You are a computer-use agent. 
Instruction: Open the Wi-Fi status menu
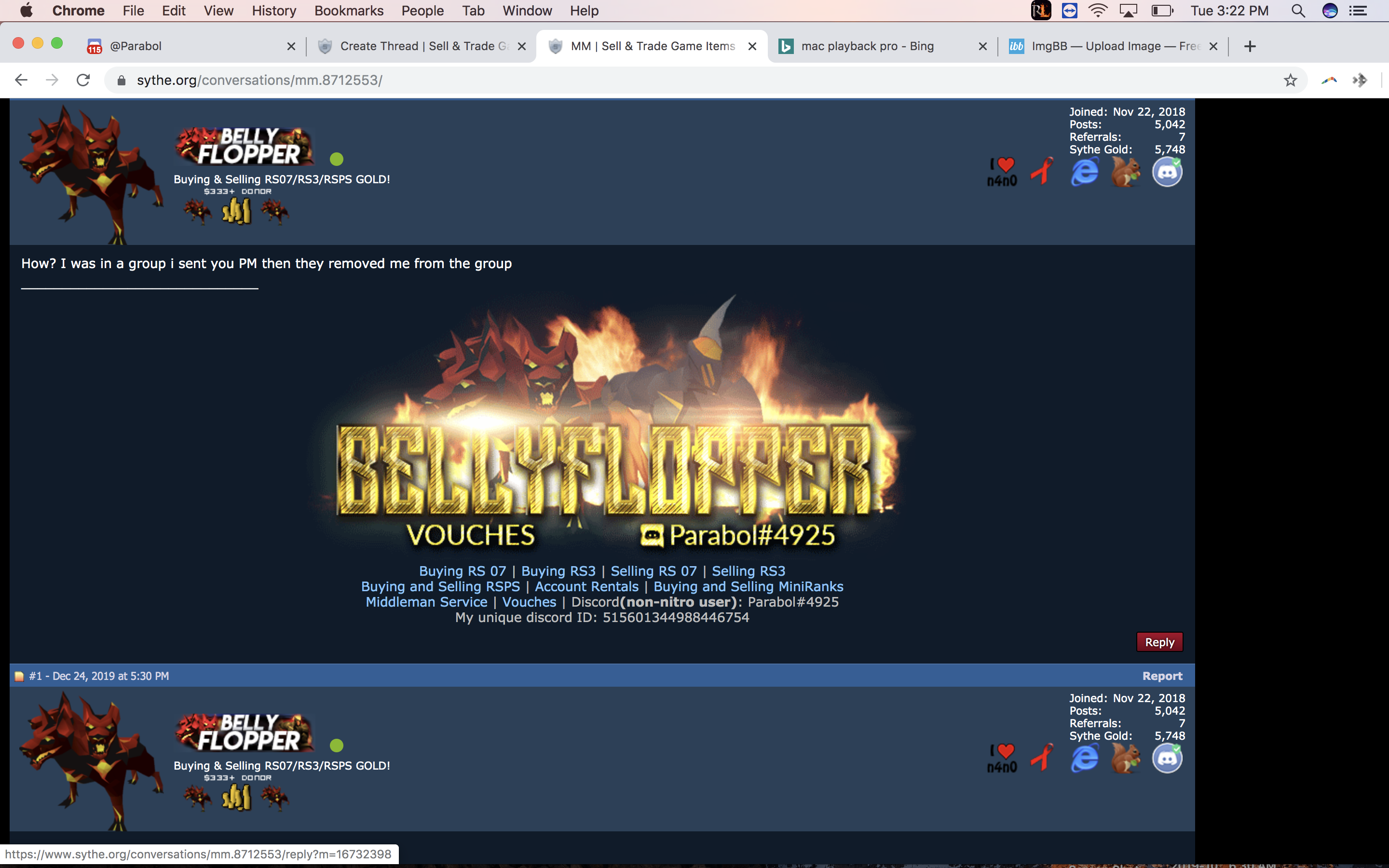coord(1097,10)
